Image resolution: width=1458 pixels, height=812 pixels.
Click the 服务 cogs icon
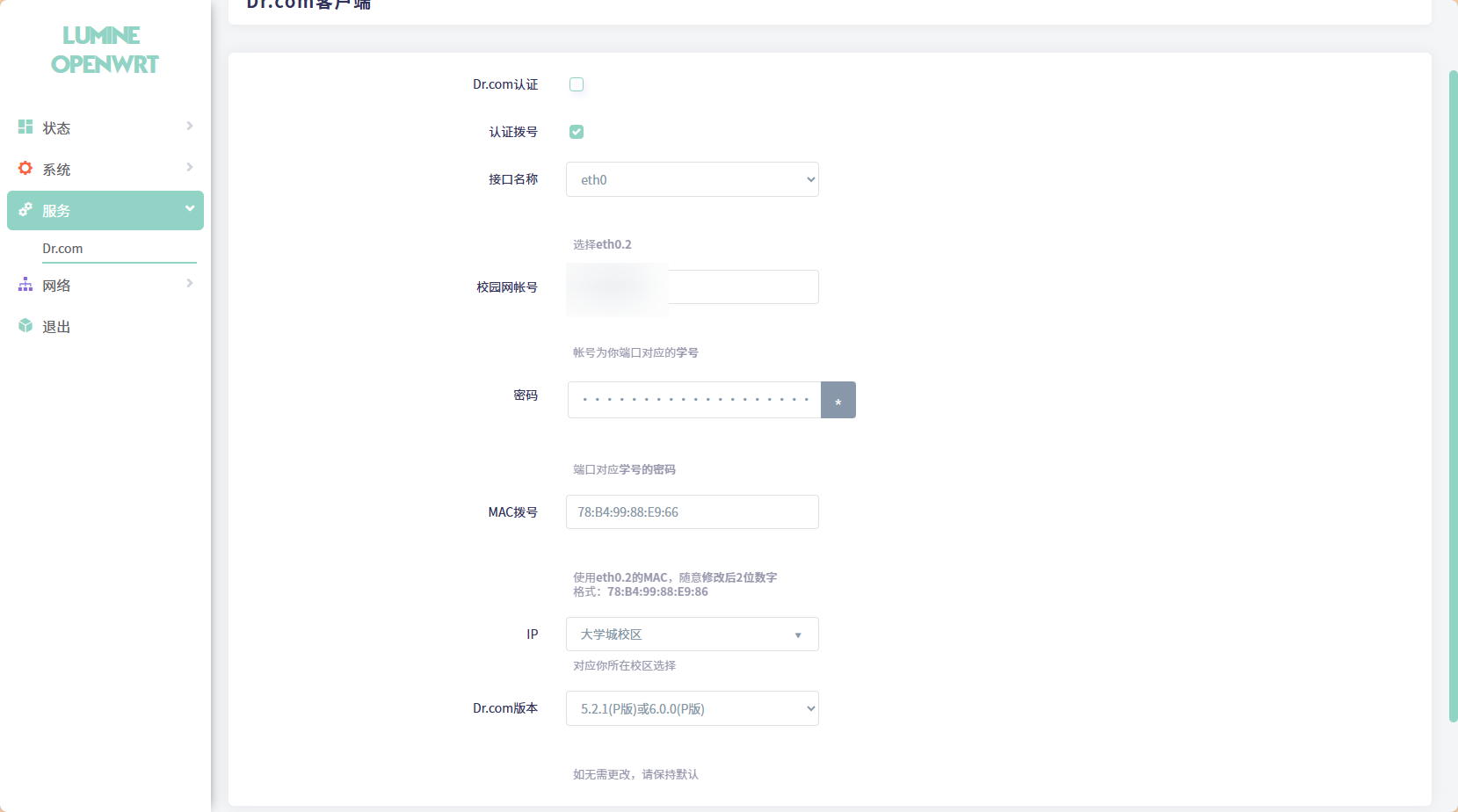click(x=25, y=210)
